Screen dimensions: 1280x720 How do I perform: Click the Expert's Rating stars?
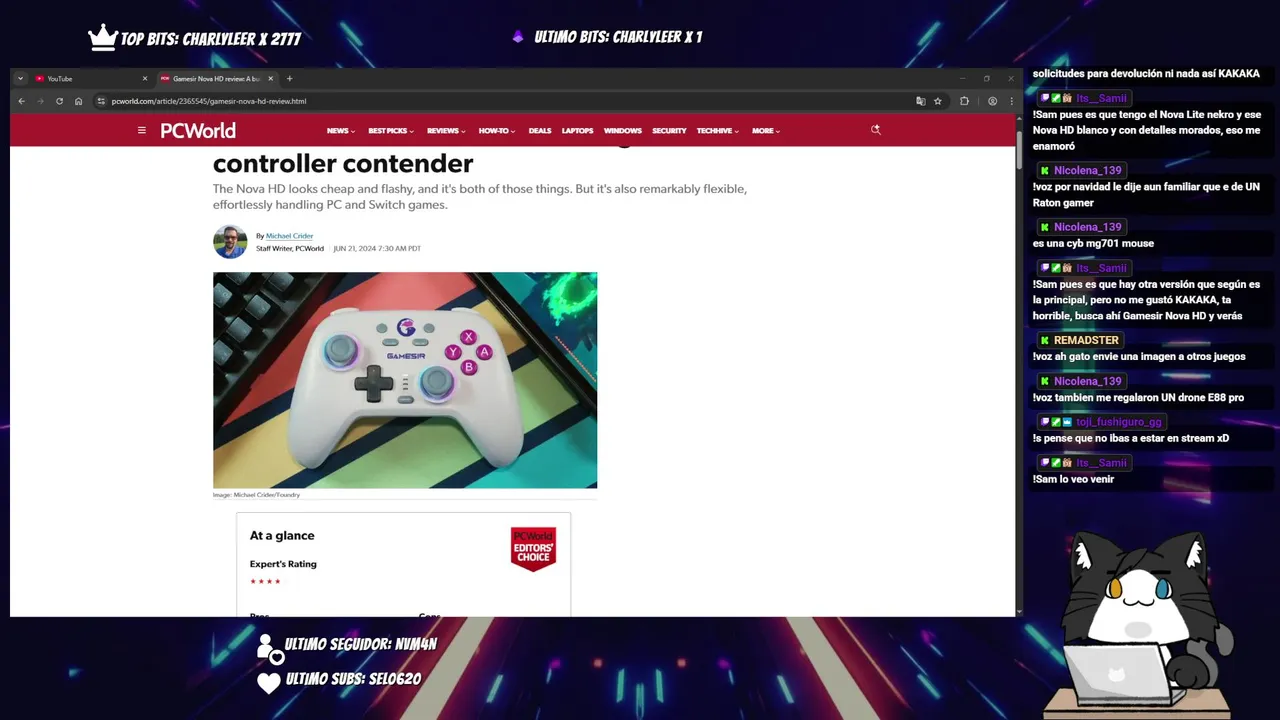pos(265,581)
